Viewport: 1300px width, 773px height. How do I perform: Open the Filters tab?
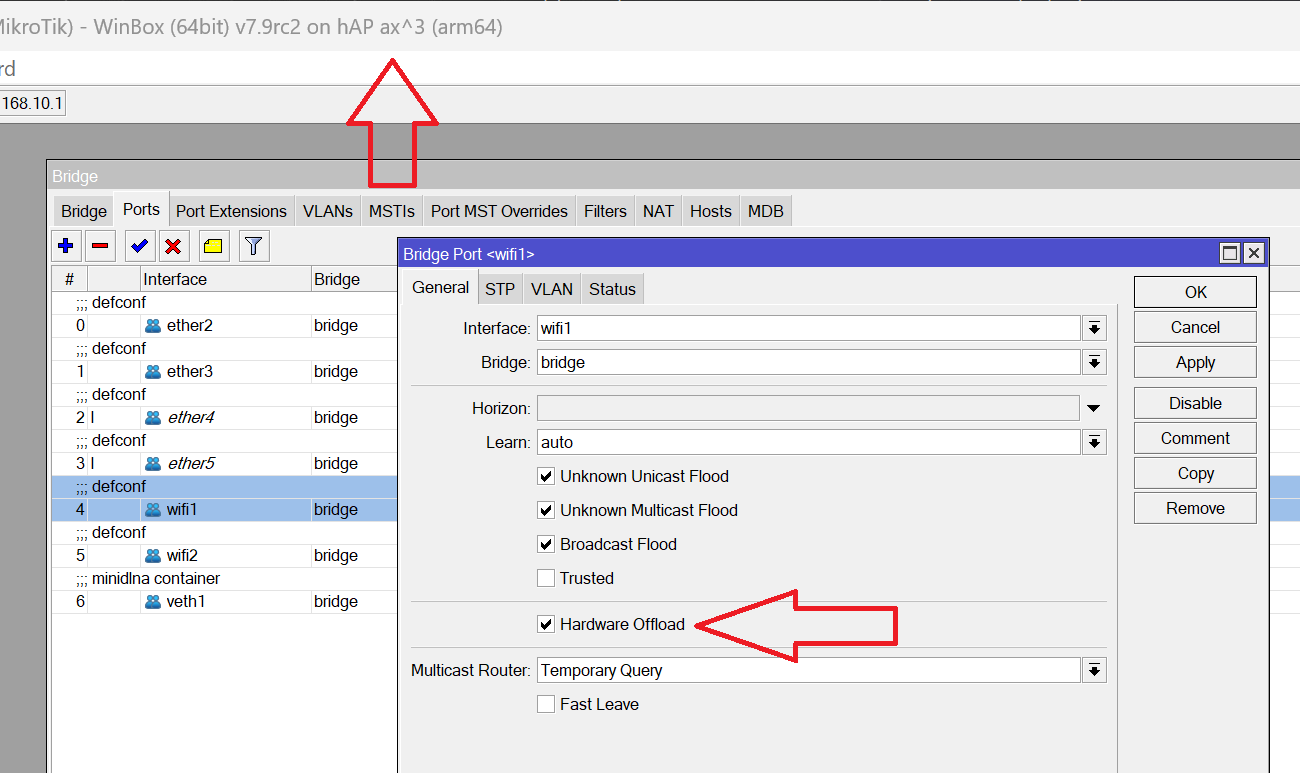(605, 211)
